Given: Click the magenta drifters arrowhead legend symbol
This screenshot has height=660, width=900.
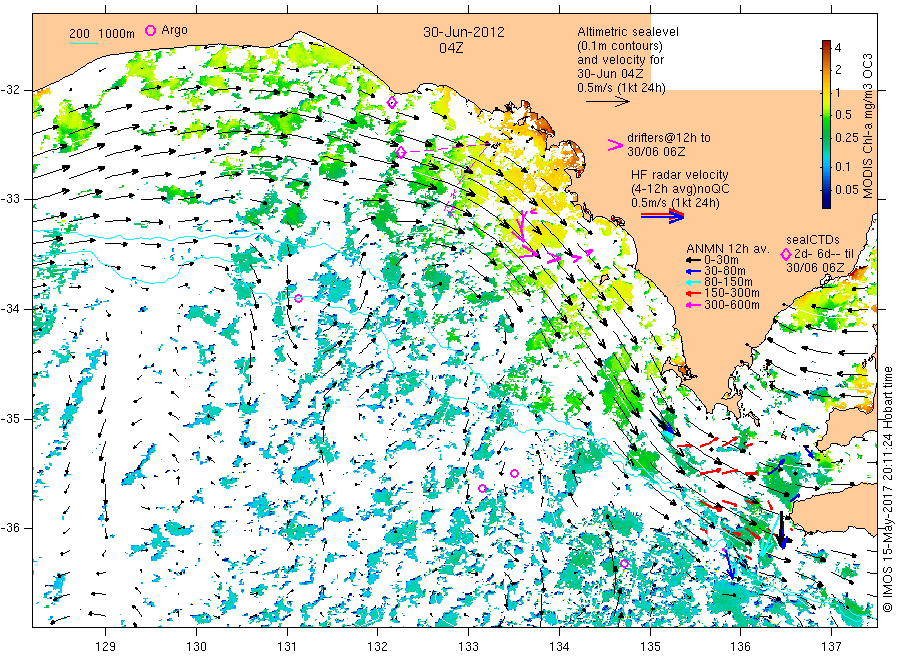Looking at the screenshot, I should click(x=615, y=145).
